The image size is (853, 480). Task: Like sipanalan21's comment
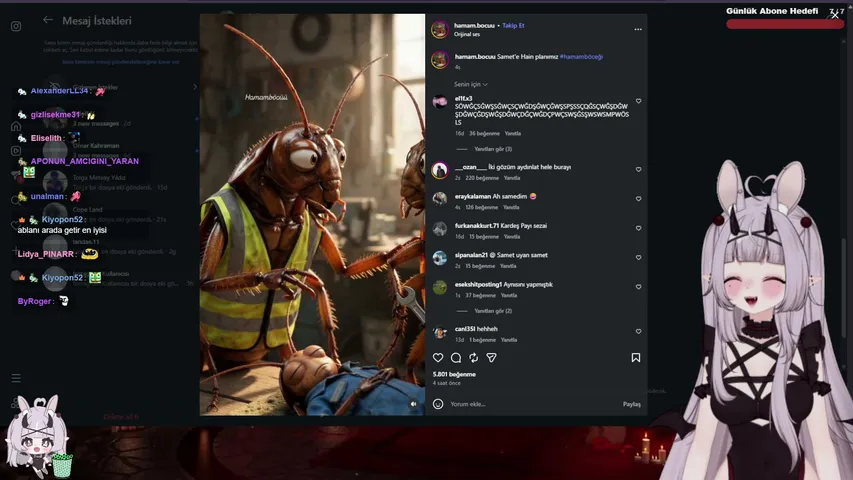click(639, 257)
